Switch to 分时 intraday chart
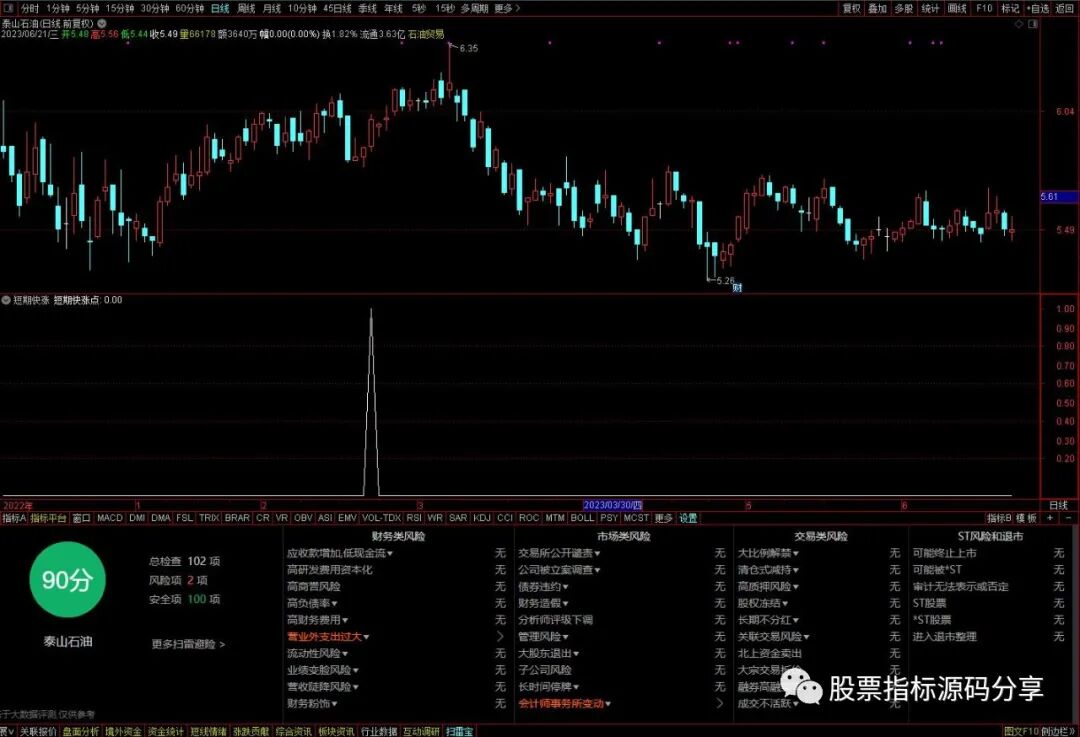 pyautogui.click(x=30, y=8)
